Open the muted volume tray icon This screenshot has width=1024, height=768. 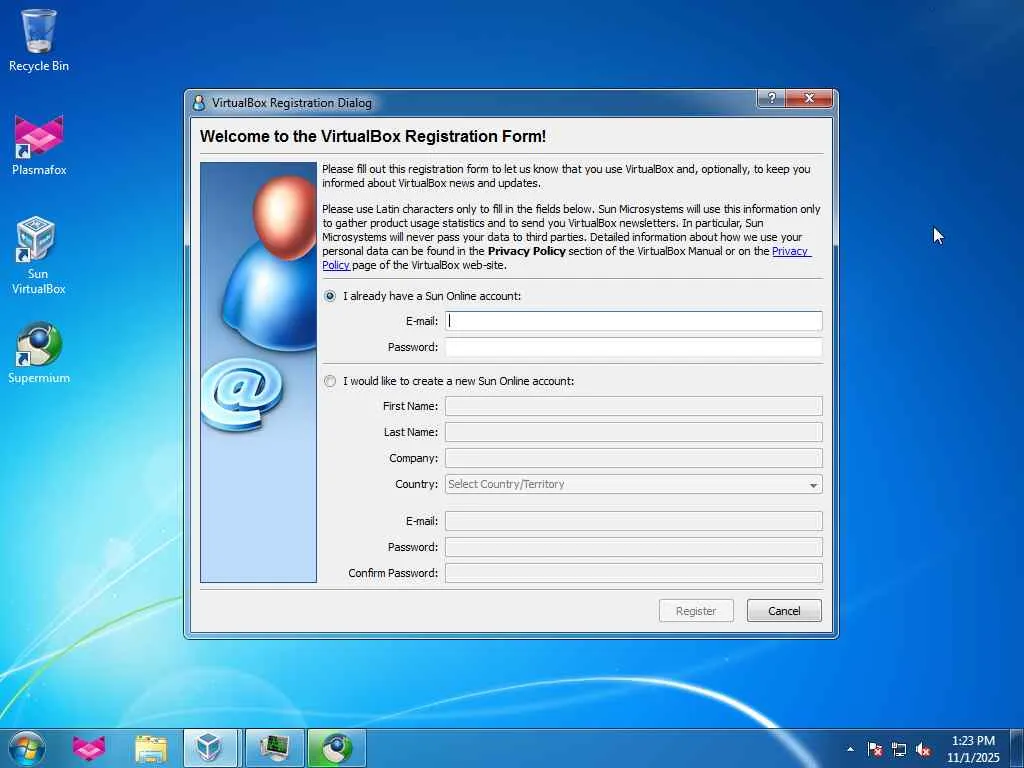923,749
